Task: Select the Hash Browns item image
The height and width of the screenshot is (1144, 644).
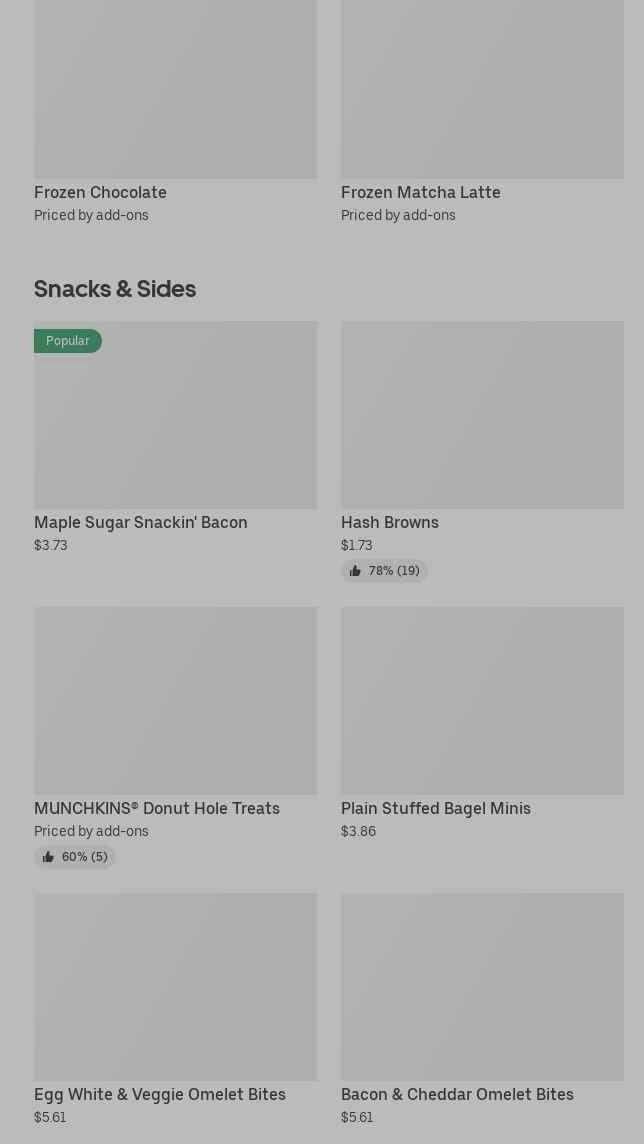Action: click(x=482, y=415)
